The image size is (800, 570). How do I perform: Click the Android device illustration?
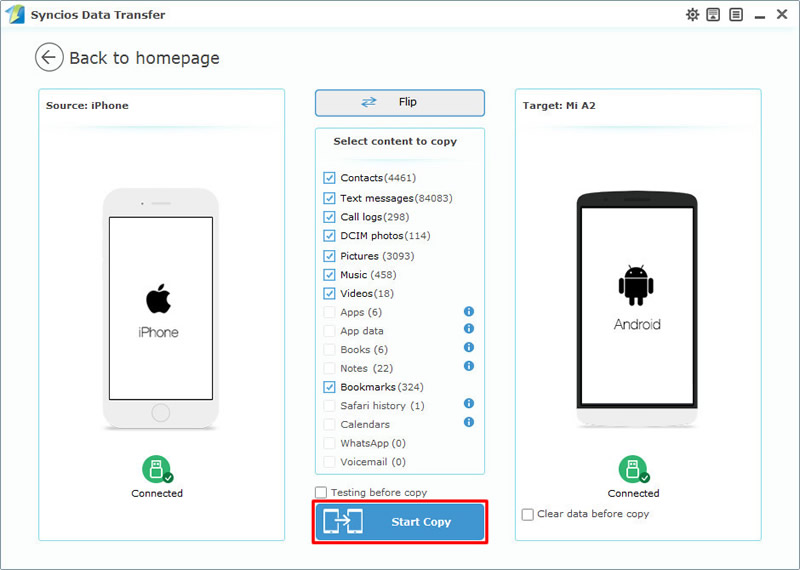(x=637, y=309)
